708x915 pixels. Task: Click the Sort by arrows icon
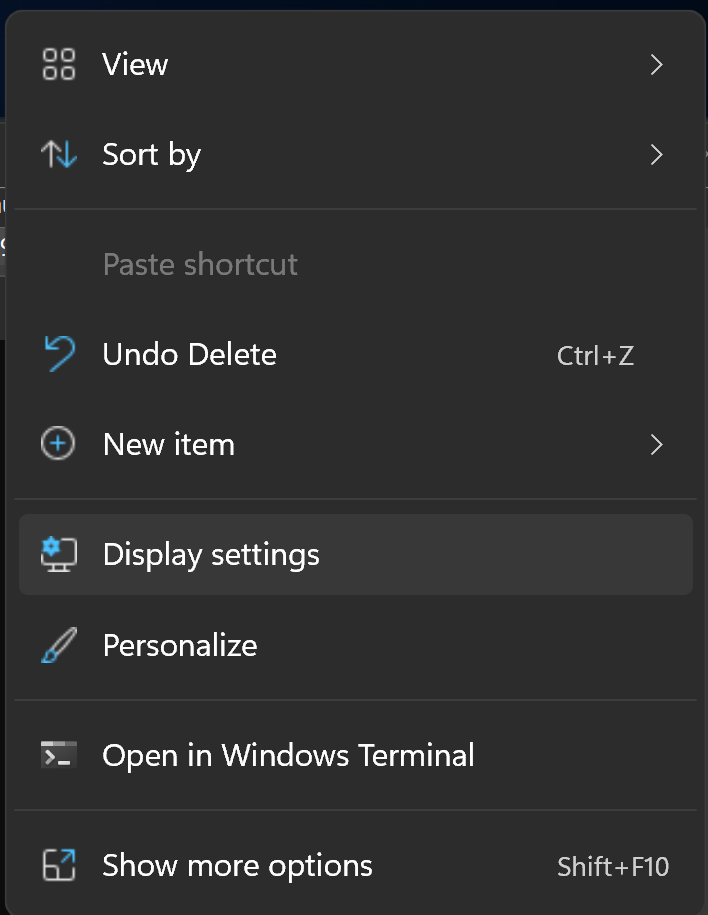pyautogui.click(x=58, y=154)
